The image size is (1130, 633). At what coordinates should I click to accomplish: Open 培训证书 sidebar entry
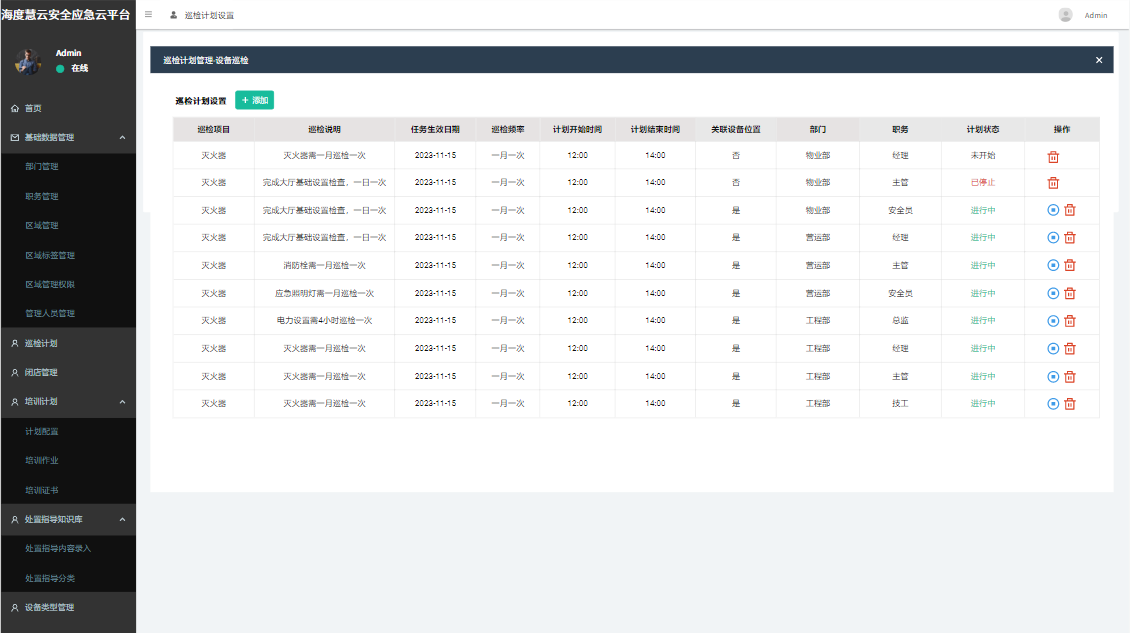click(x=42, y=490)
